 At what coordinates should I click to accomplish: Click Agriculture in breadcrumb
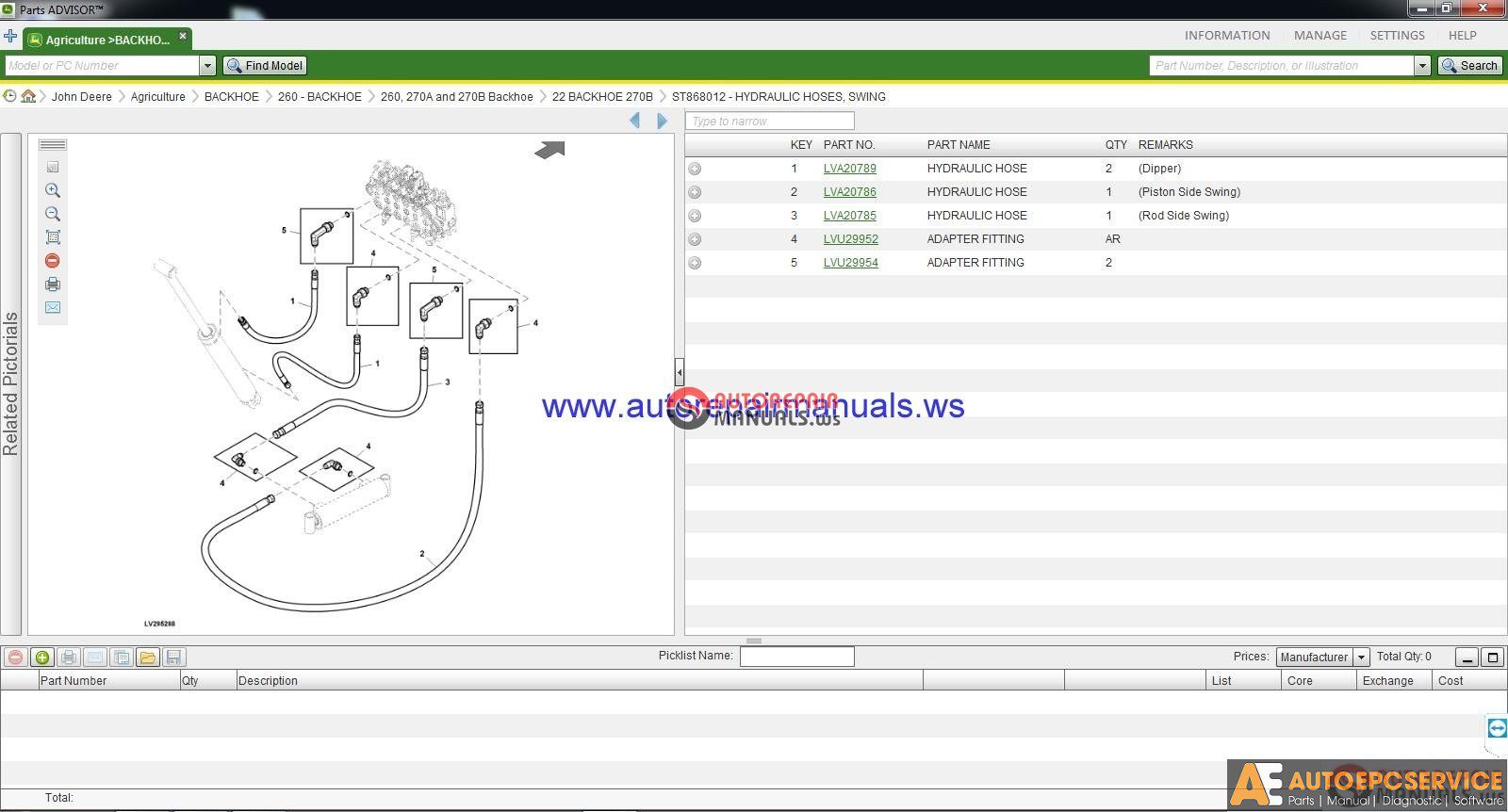(x=157, y=97)
